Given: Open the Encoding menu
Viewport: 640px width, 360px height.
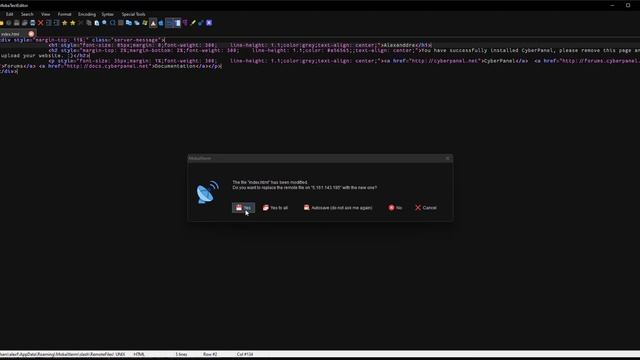Looking at the screenshot, I should (87, 14).
